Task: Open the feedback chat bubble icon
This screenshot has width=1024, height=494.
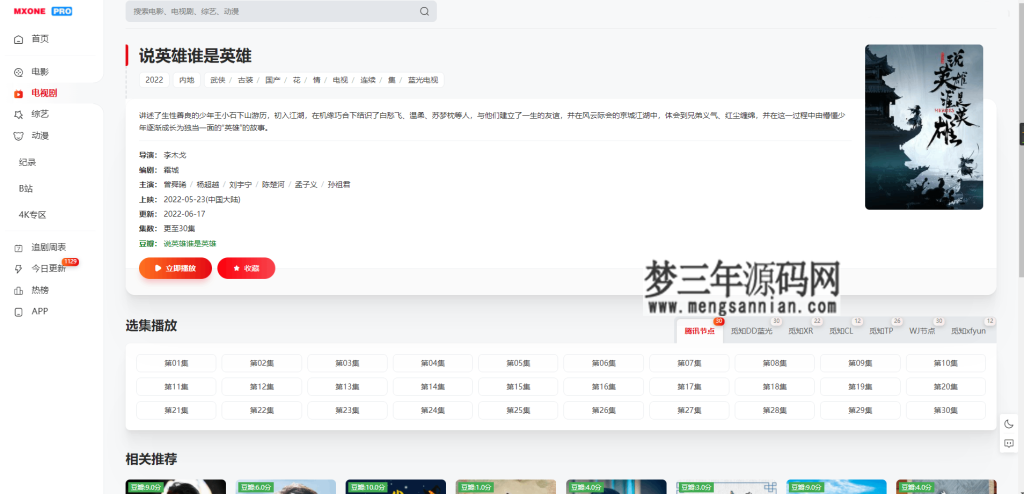Action: [x=1008, y=444]
